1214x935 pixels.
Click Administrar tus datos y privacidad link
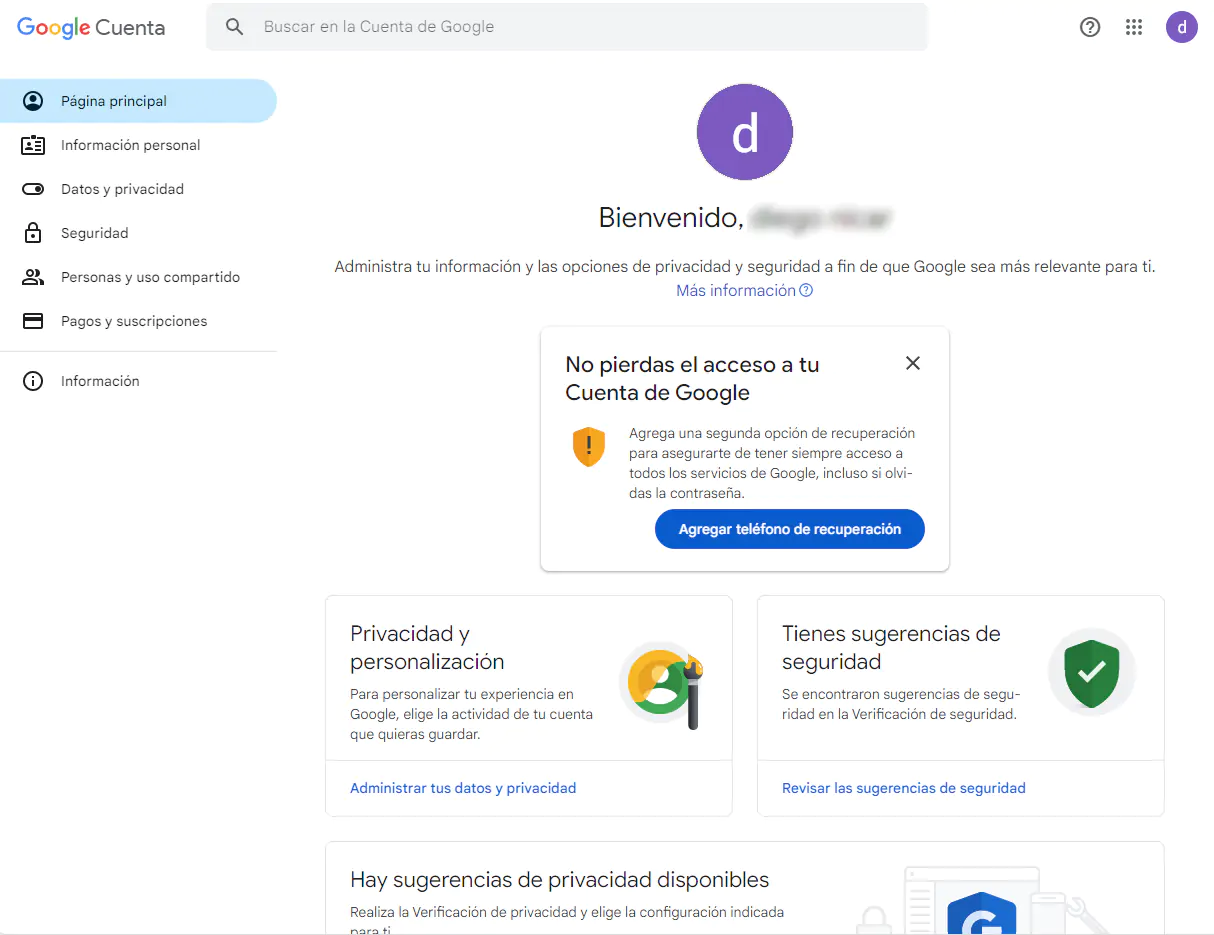click(463, 788)
